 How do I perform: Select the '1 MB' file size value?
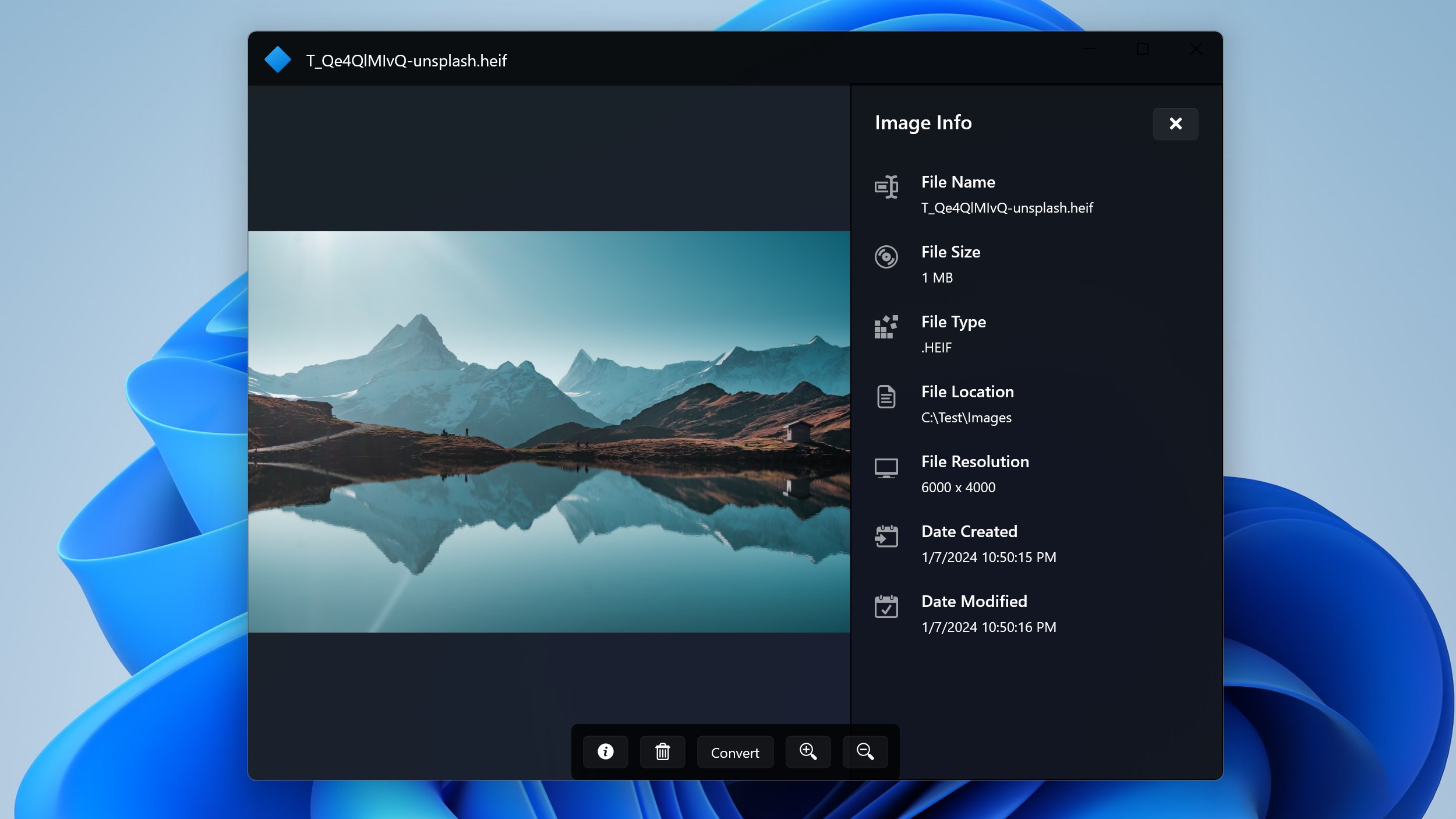(937, 278)
